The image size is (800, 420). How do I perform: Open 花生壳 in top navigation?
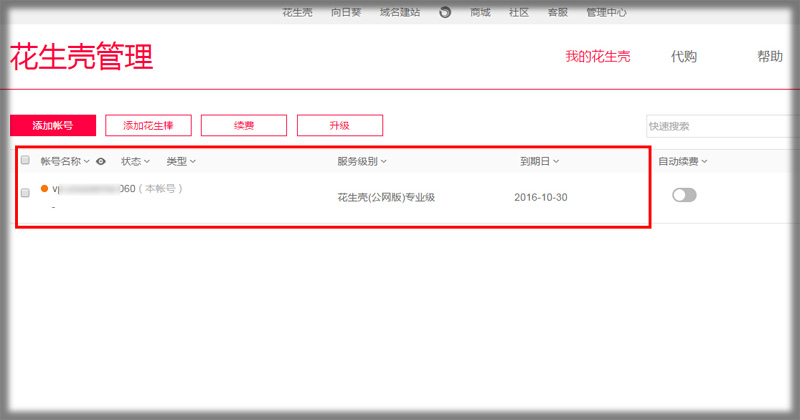tap(297, 12)
